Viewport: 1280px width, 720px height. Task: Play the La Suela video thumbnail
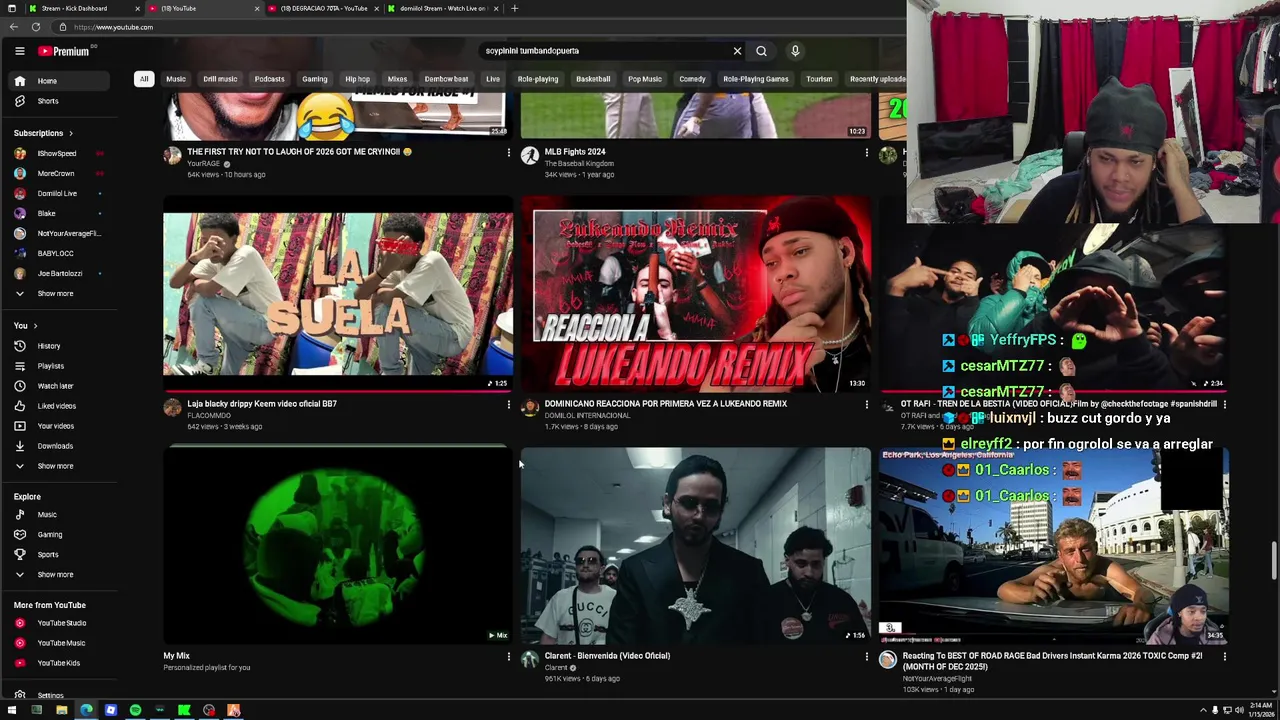pyautogui.click(x=338, y=294)
